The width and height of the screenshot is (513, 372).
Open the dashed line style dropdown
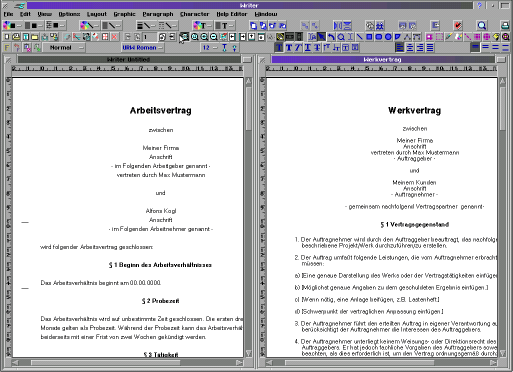pyautogui.click(x=167, y=25)
